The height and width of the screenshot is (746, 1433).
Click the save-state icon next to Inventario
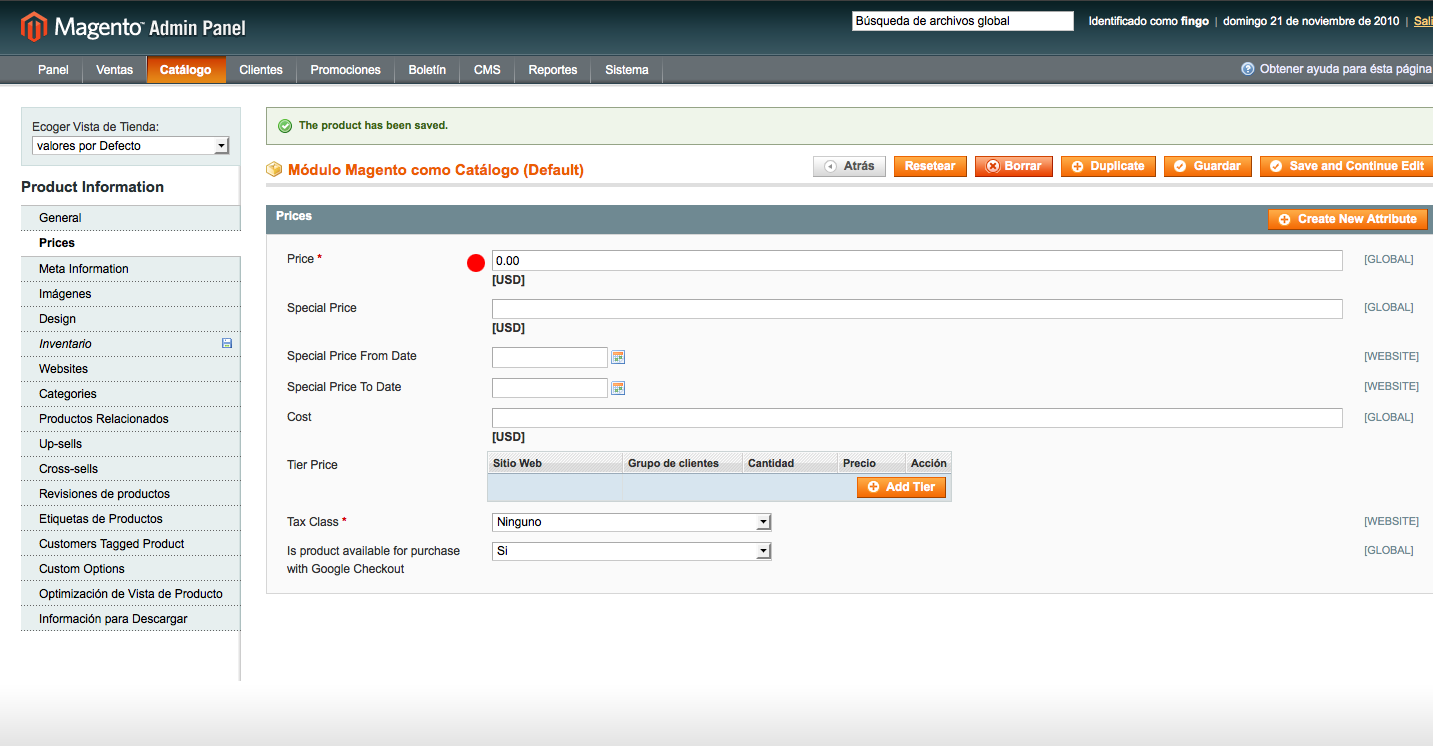point(227,343)
